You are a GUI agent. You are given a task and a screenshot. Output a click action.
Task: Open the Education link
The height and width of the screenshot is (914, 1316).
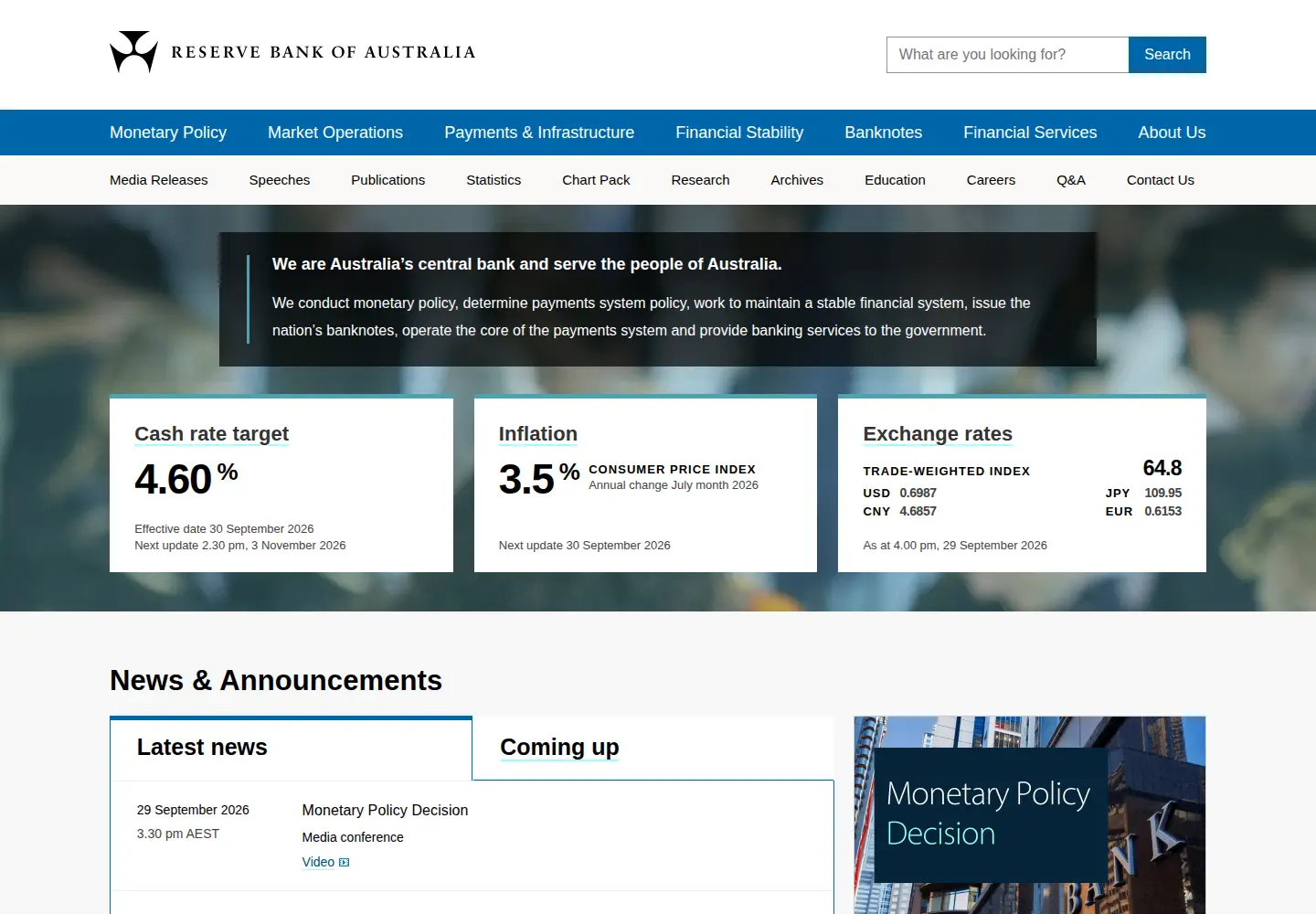click(x=895, y=180)
